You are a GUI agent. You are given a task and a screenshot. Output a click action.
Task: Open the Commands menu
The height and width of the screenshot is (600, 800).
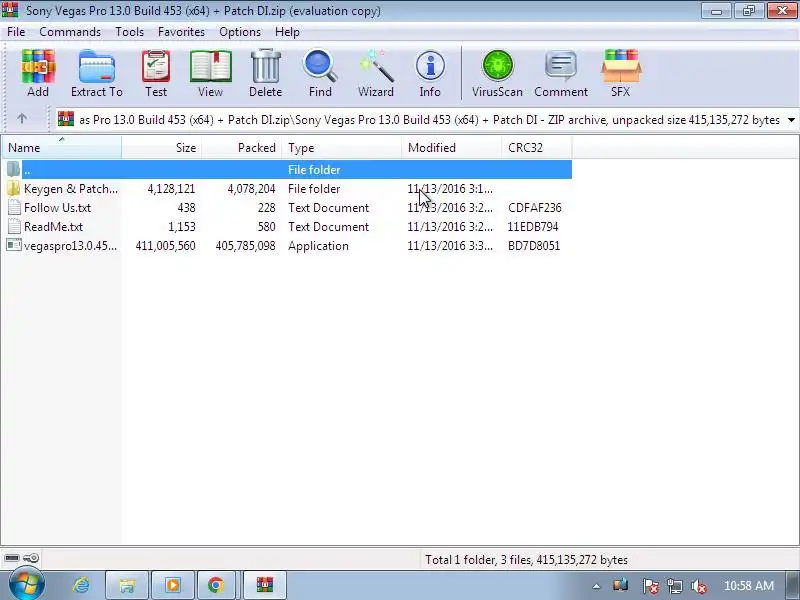pyautogui.click(x=70, y=32)
